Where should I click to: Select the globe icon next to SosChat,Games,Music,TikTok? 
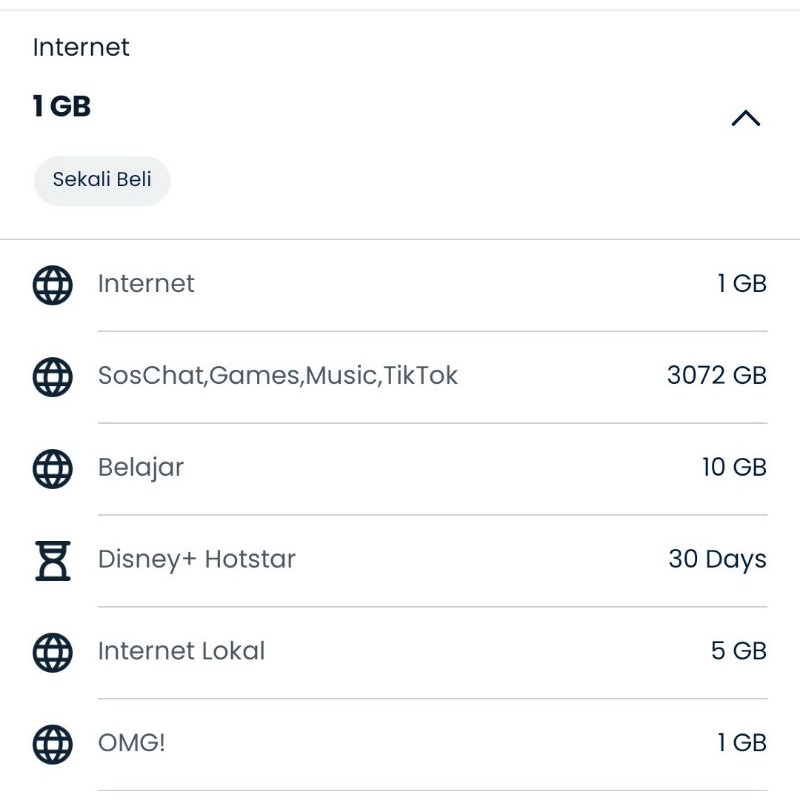click(x=52, y=376)
